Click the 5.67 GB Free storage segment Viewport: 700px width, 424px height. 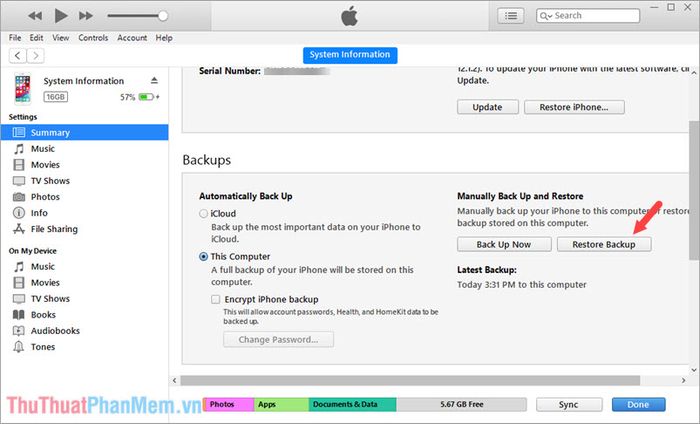(x=461, y=404)
